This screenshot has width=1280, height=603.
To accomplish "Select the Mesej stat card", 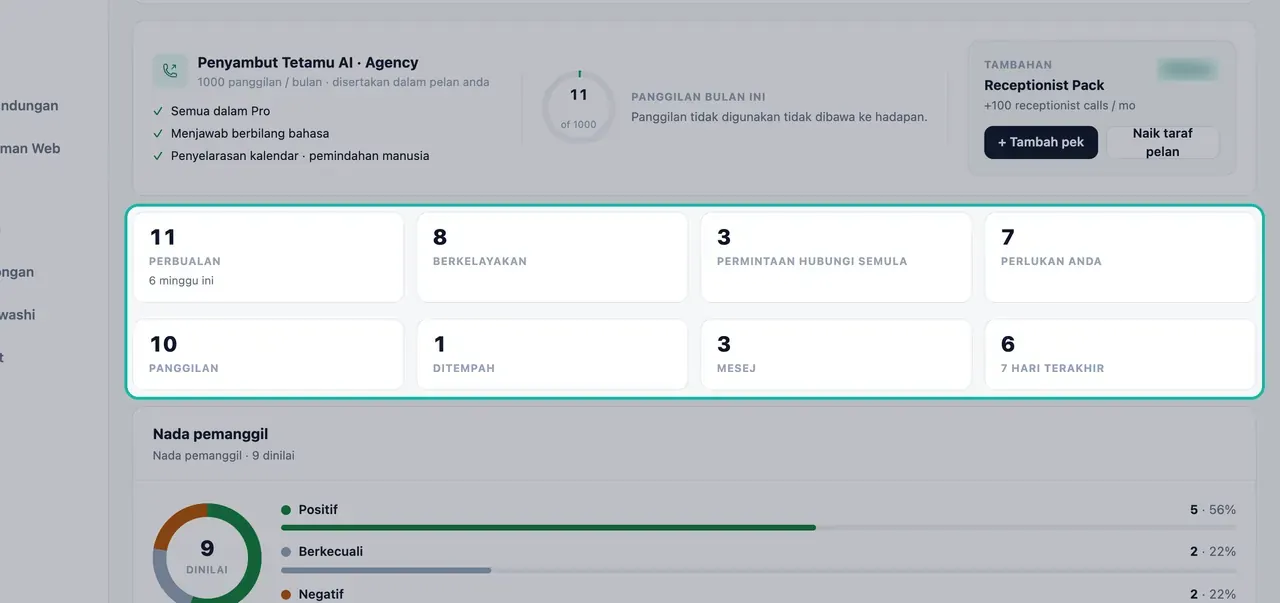I will coord(836,354).
